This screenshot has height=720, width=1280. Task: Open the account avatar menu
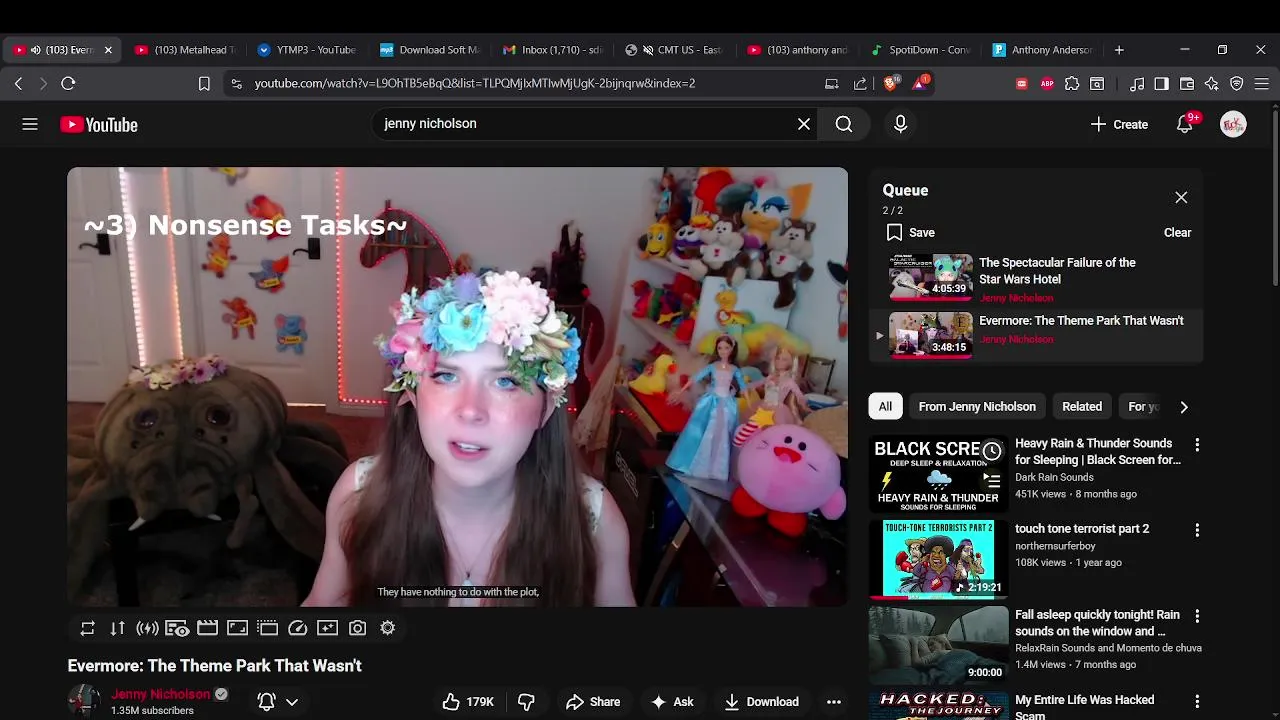tap(1233, 124)
